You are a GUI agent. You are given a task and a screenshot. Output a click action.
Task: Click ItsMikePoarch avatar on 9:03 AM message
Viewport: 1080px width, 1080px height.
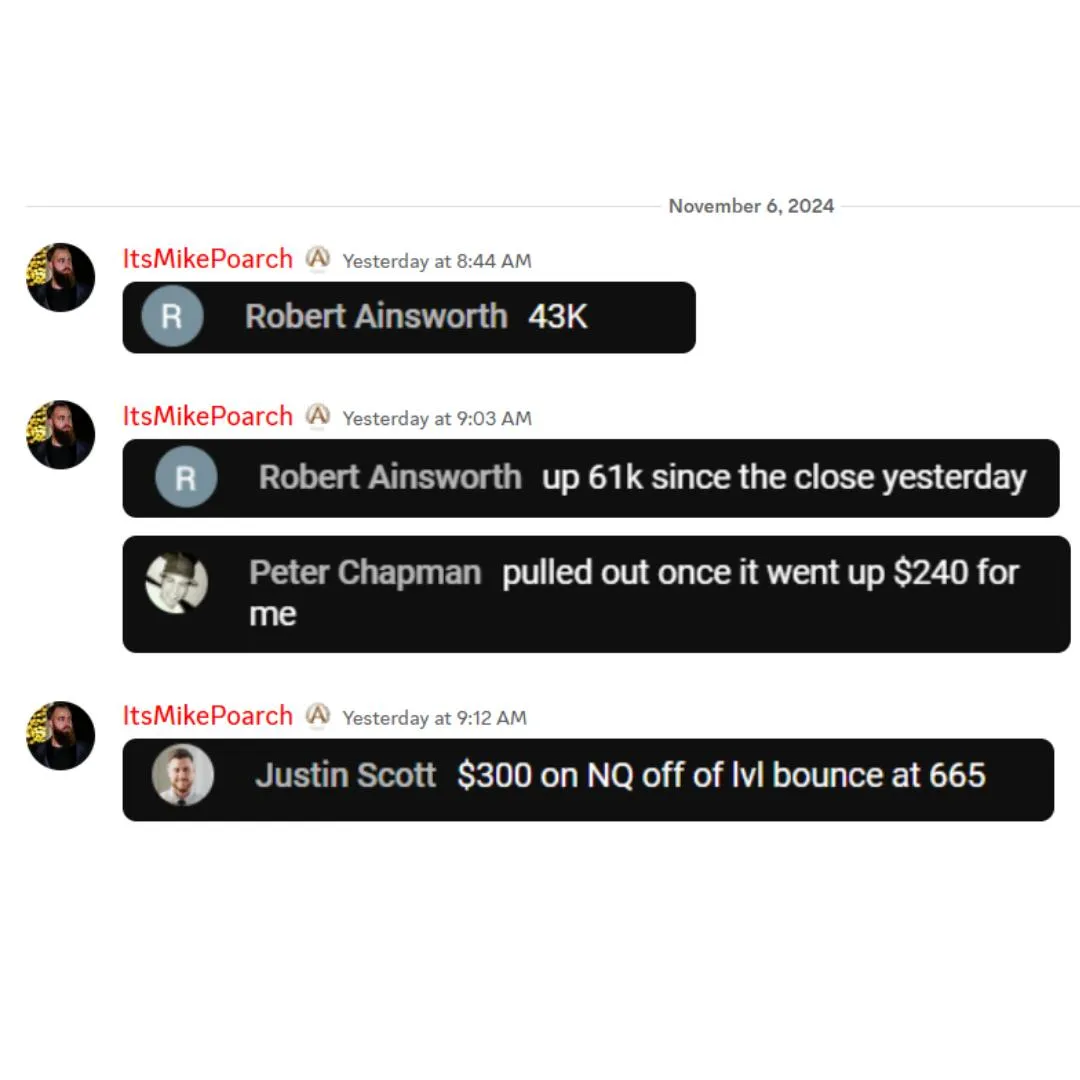click(61, 435)
